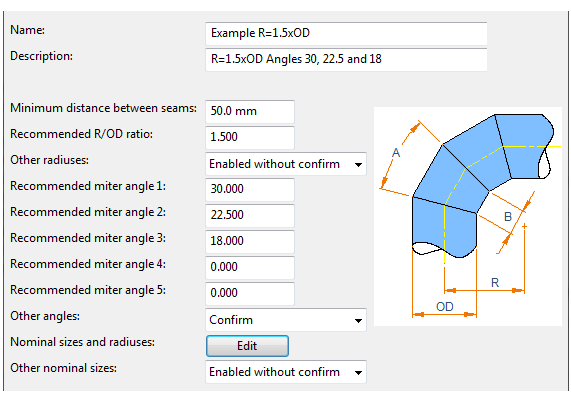Click the Name input field

pos(346,34)
